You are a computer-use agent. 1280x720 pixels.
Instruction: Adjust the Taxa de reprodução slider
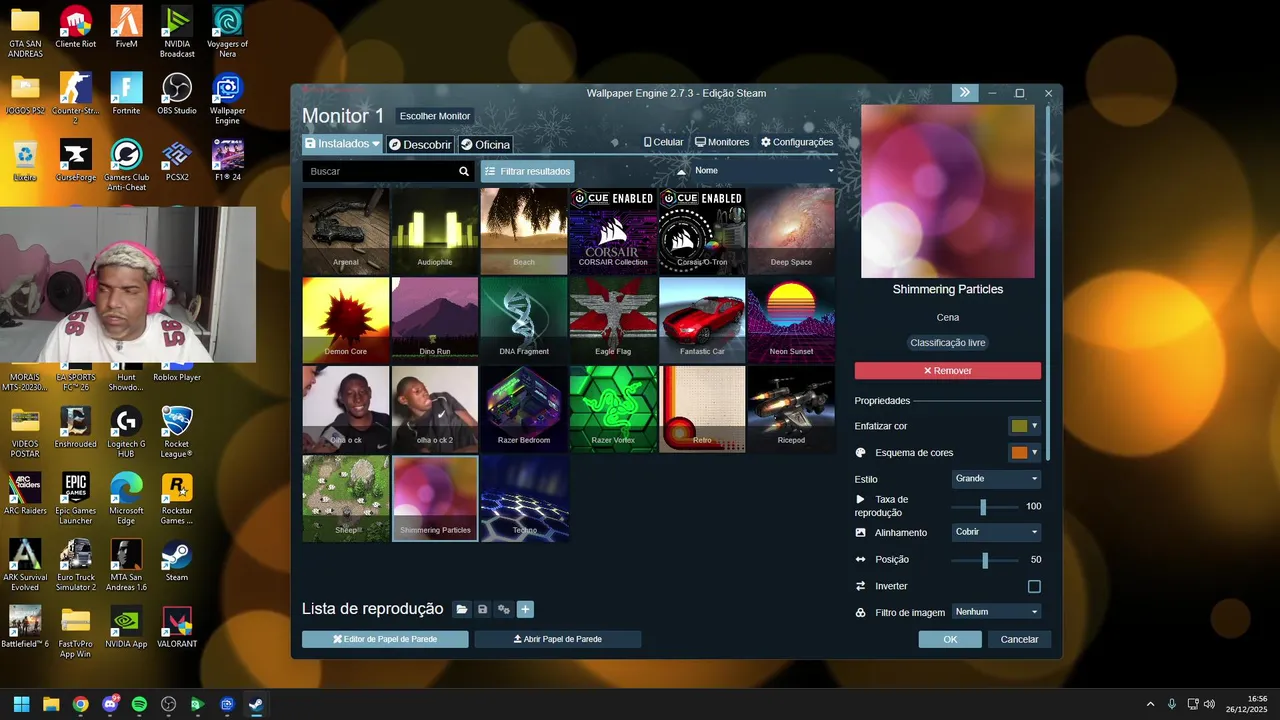(x=983, y=507)
